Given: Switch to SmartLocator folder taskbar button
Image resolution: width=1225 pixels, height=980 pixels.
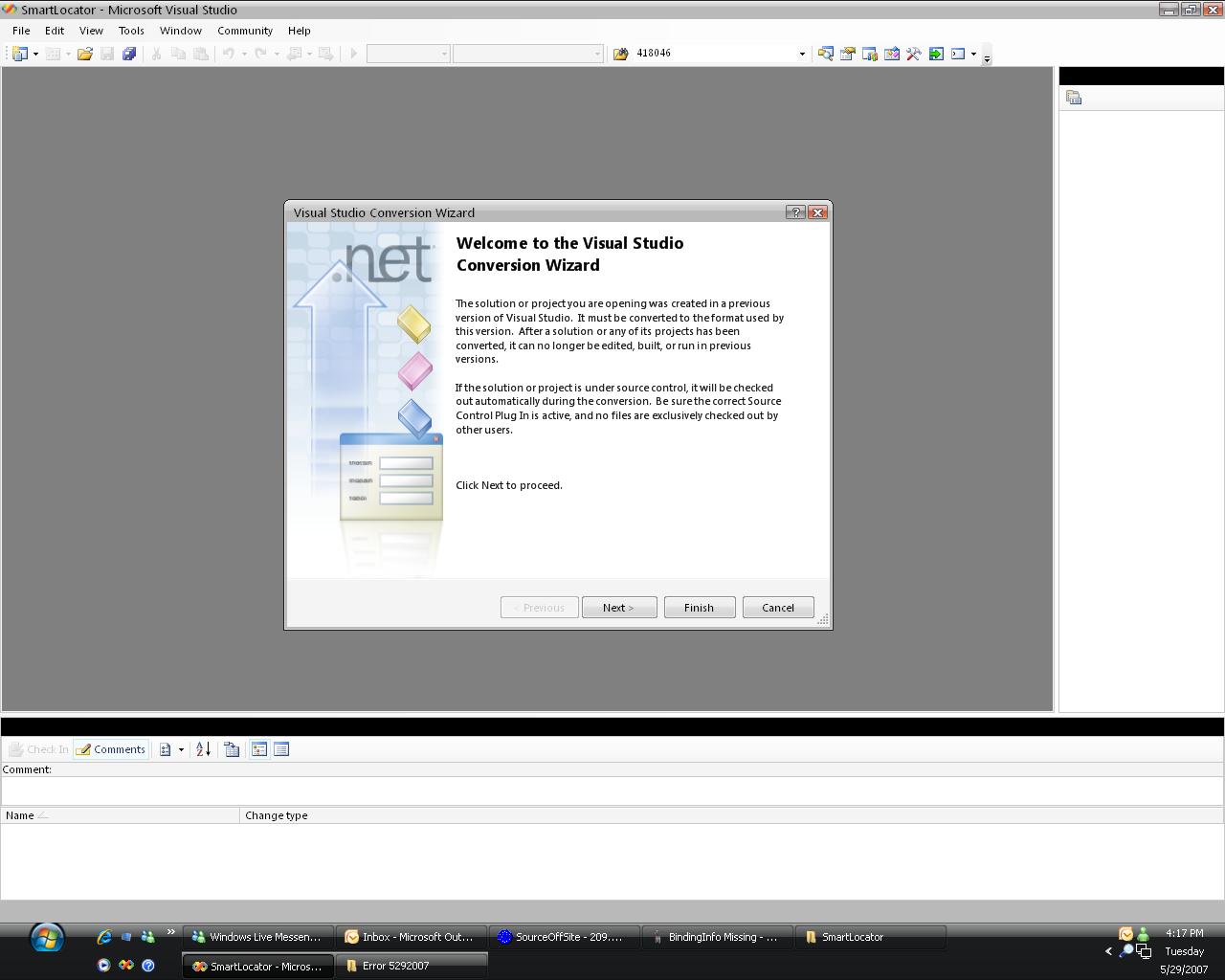Looking at the screenshot, I should pos(871,937).
